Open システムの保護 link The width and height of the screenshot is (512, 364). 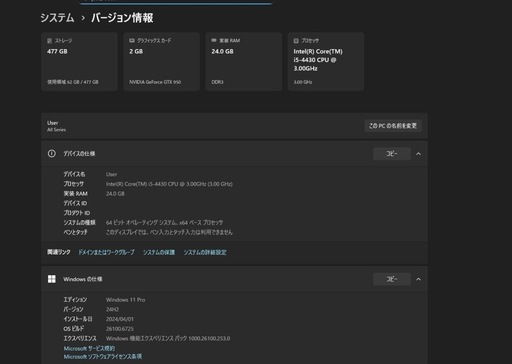click(159, 252)
